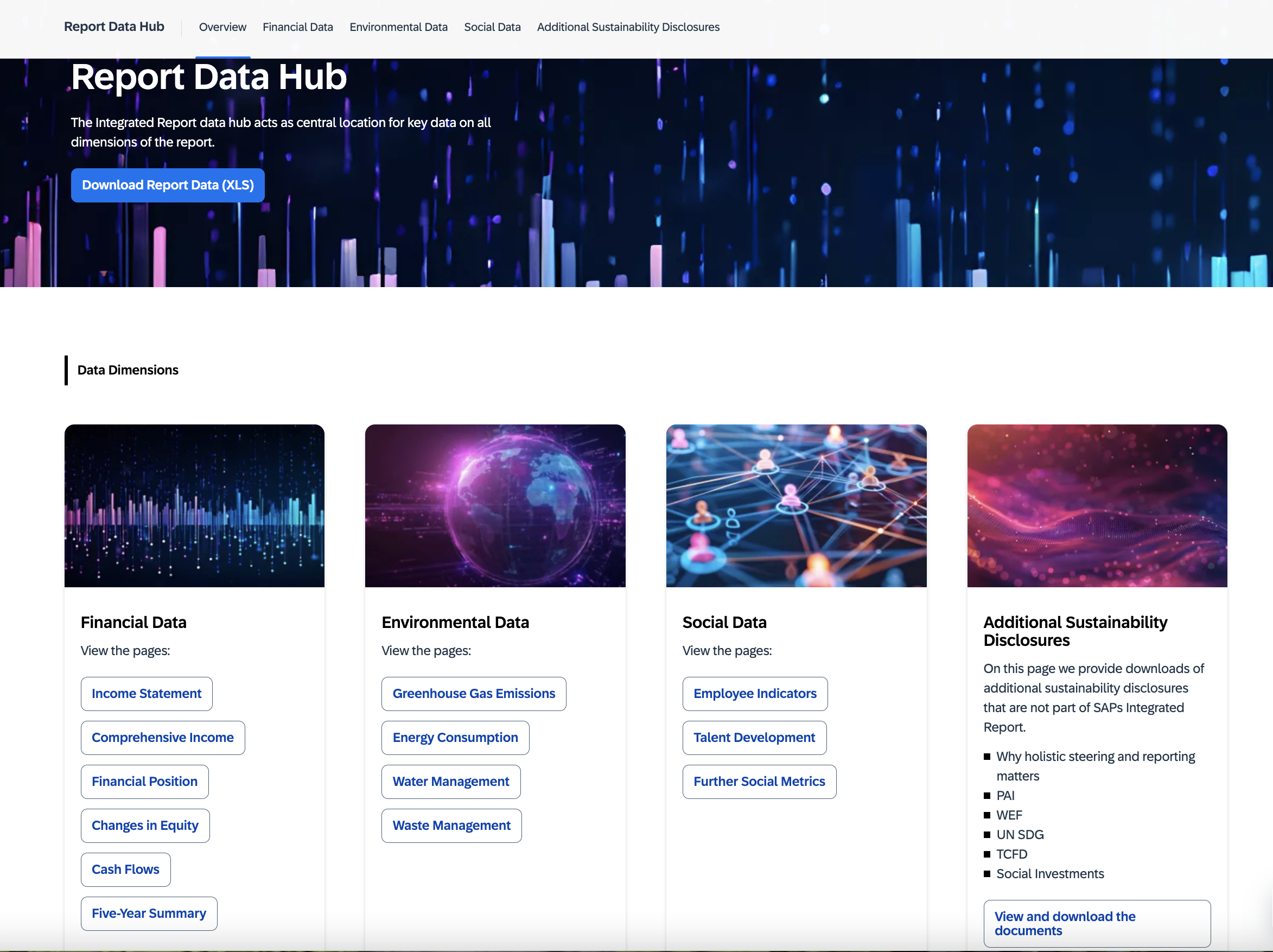1273x952 pixels.
Task: Open the Income Statement page
Action: [x=146, y=694]
